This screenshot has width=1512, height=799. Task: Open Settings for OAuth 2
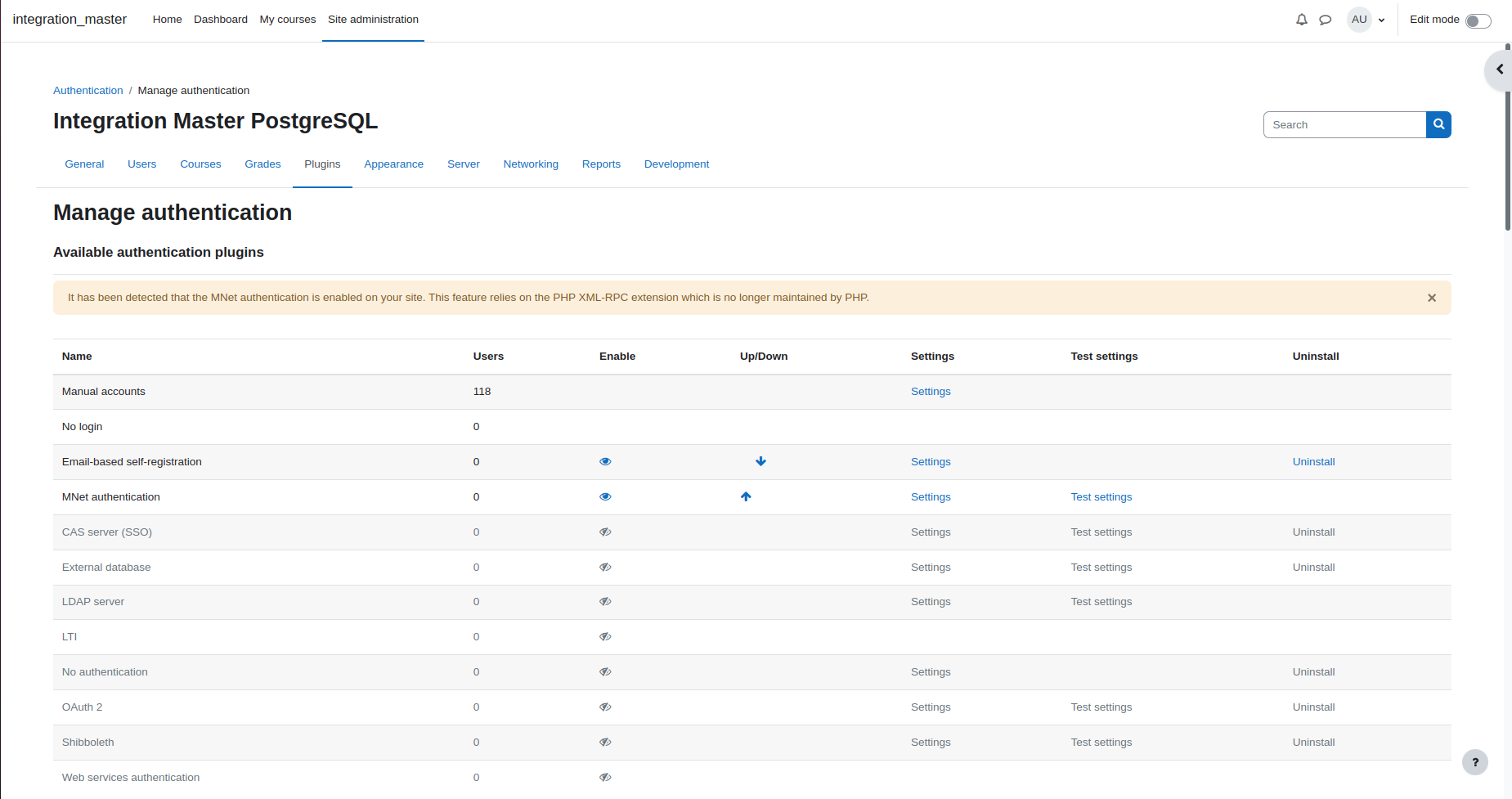(x=931, y=707)
